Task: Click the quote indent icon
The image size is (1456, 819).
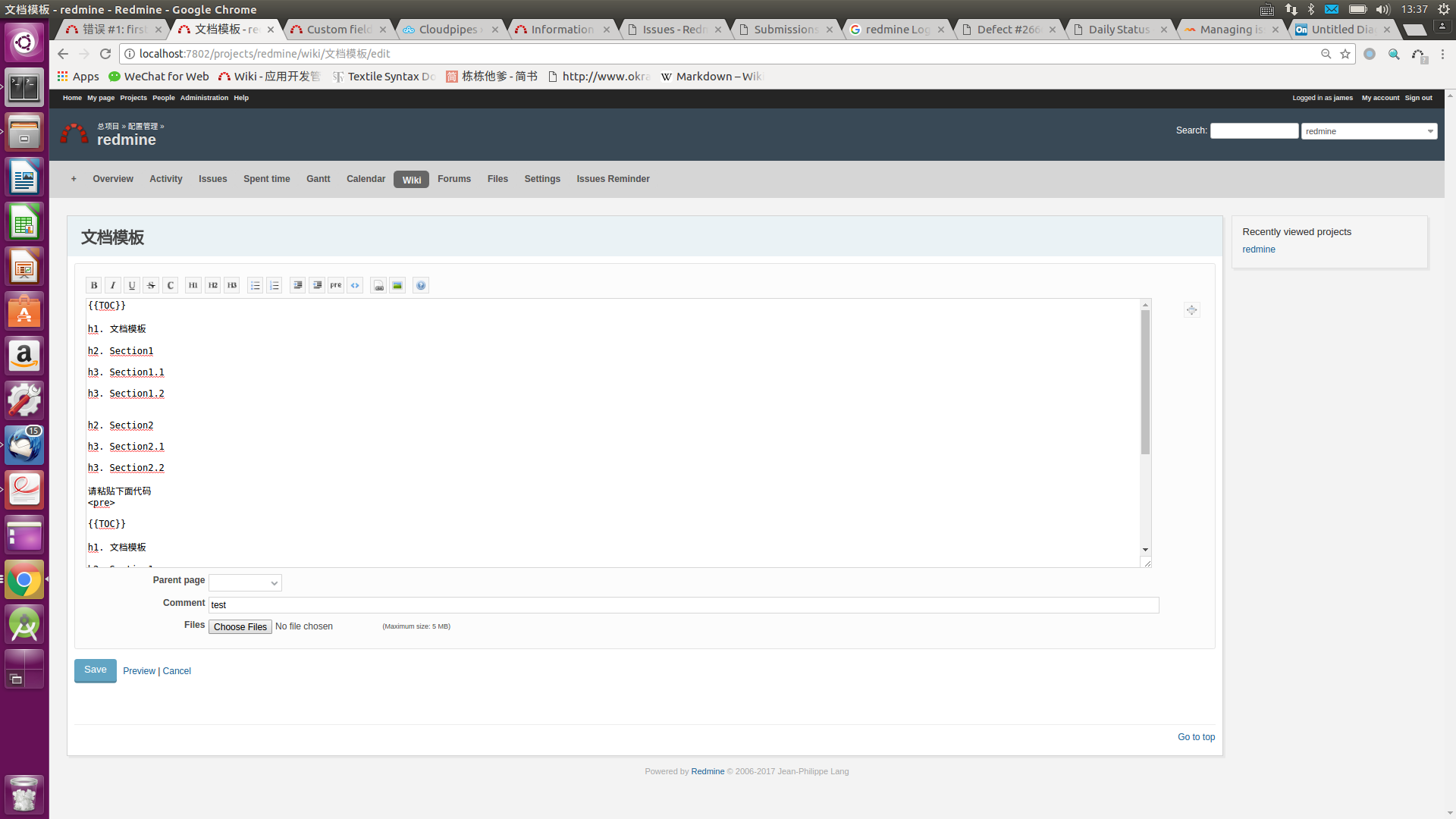Action: (298, 285)
